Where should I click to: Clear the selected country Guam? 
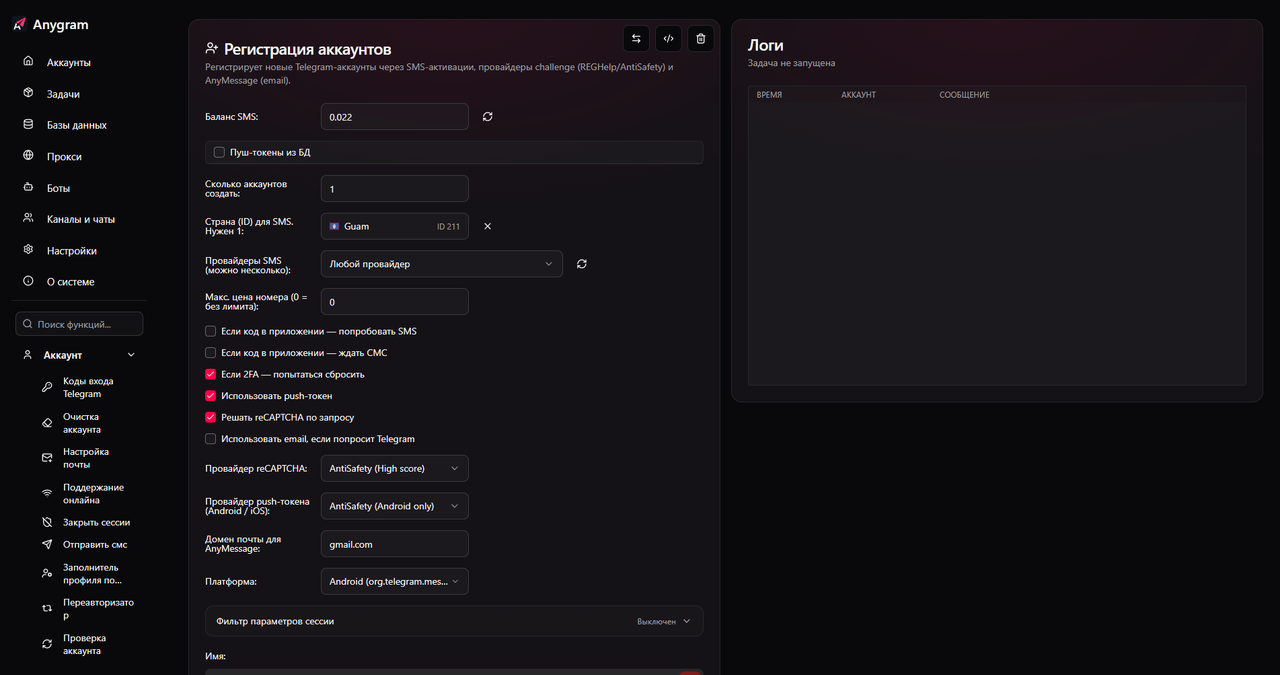pos(488,226)
